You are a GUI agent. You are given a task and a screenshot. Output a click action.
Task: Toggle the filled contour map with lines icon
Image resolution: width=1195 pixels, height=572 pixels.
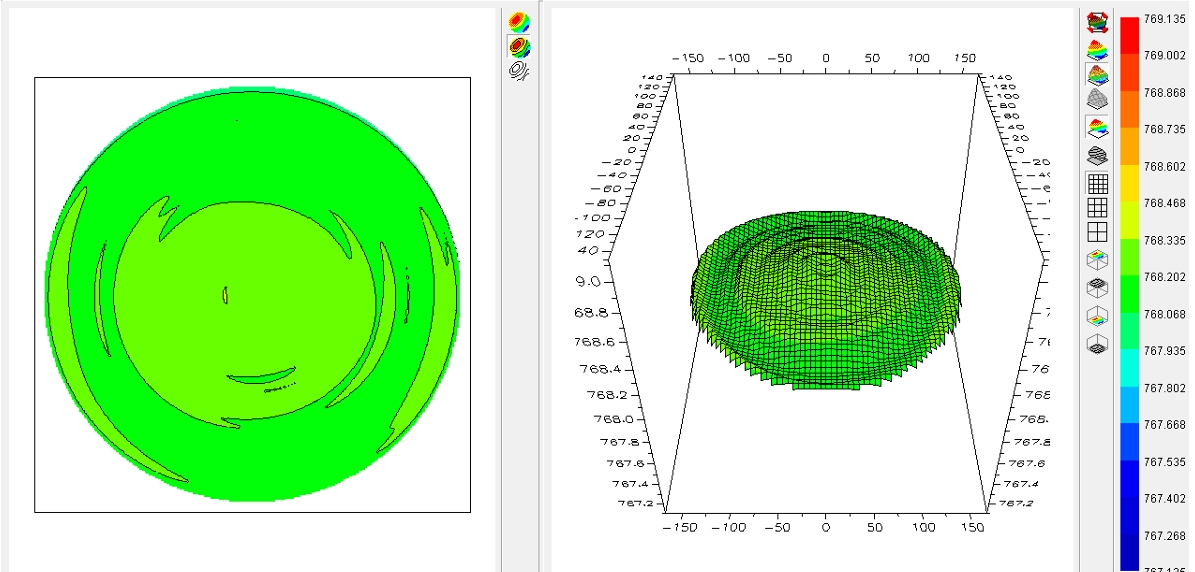(519, 47)
